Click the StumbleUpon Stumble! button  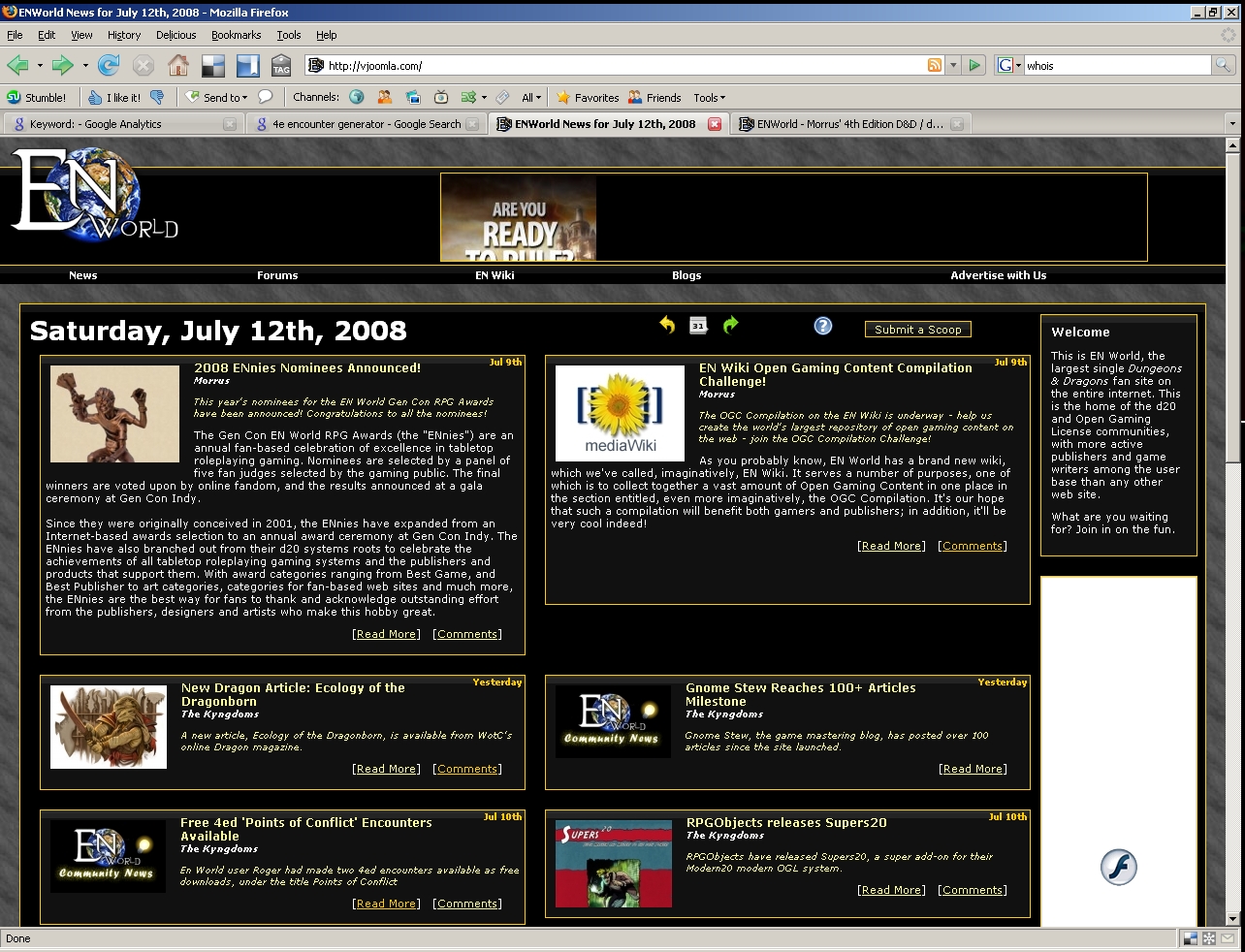pyautogui.click(x=37, y=97)
